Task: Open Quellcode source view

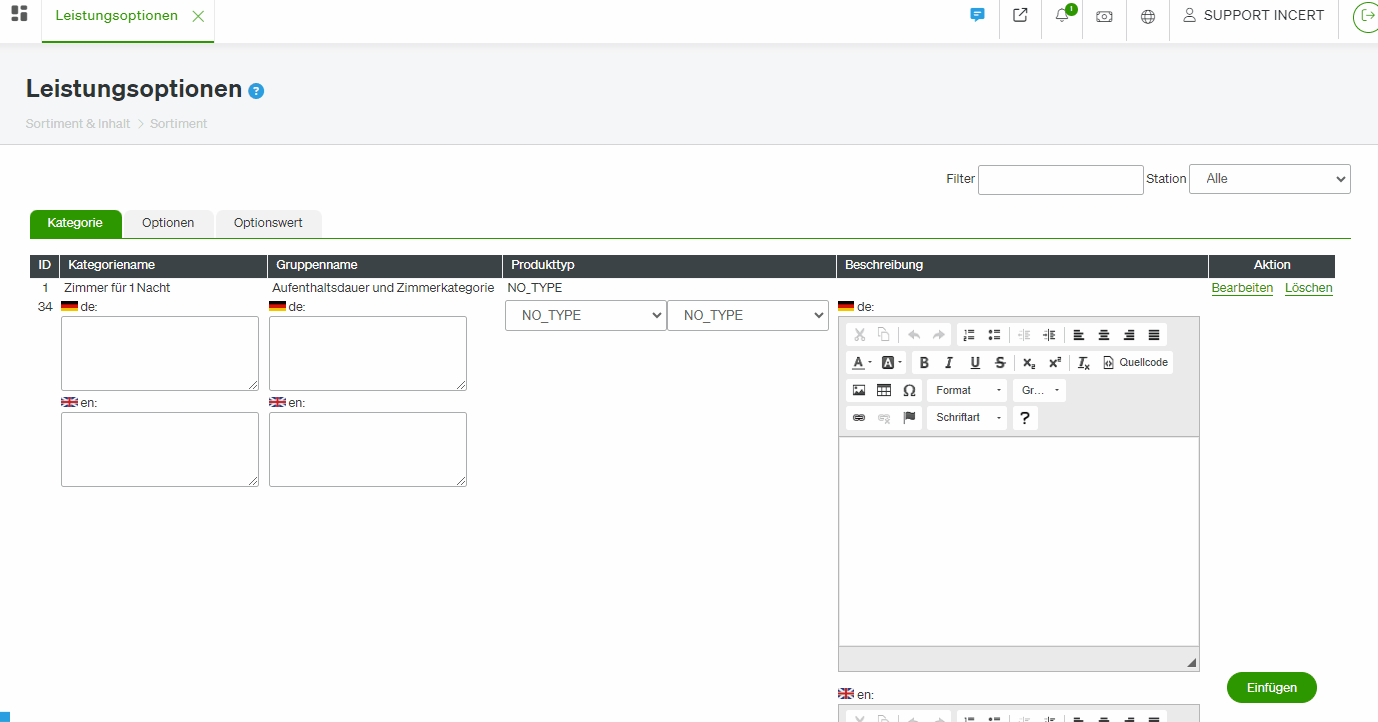Action: [x=1135, y=363]
